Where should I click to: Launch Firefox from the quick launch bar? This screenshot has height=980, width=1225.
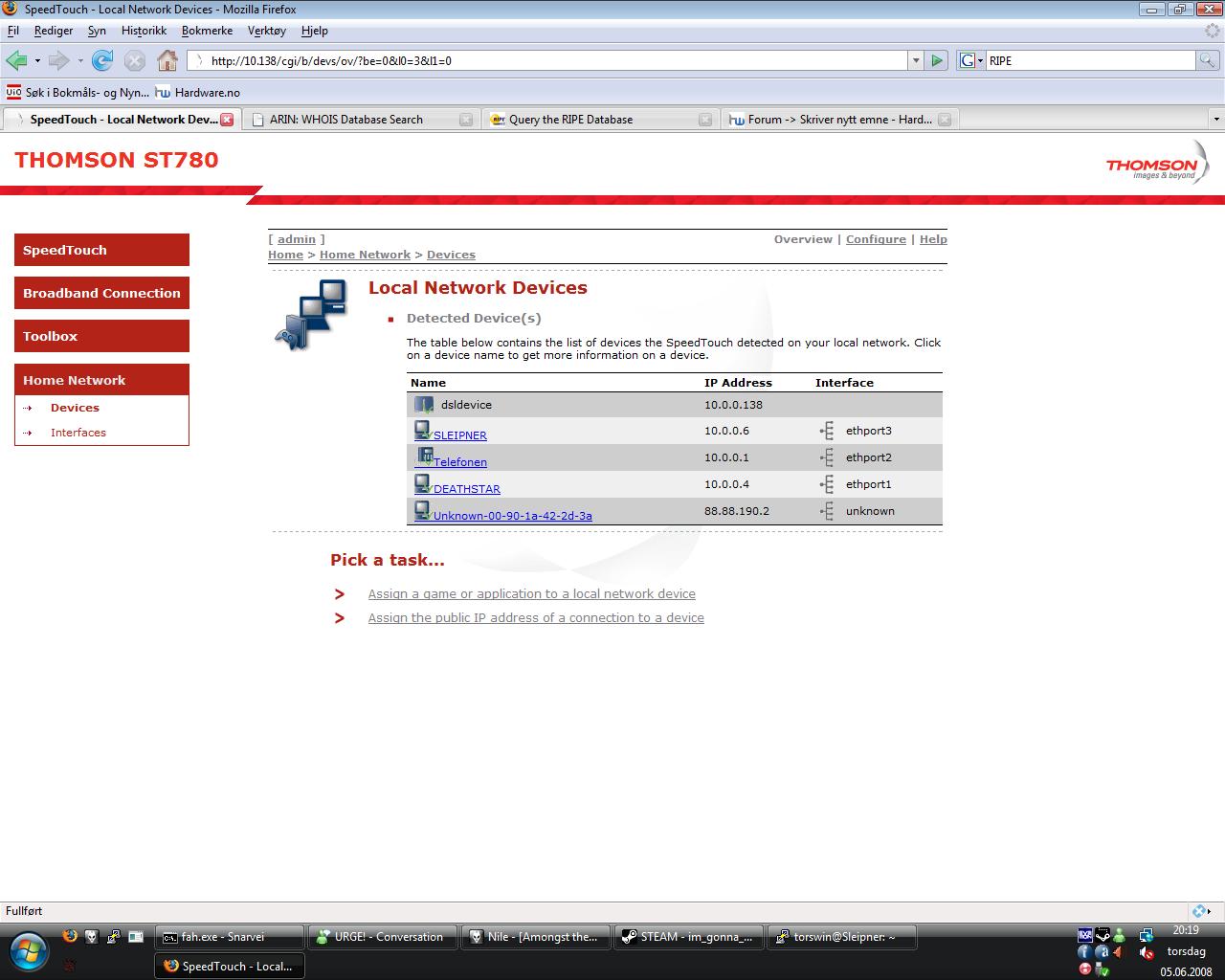pyautogui.click(x=69, y=937)
